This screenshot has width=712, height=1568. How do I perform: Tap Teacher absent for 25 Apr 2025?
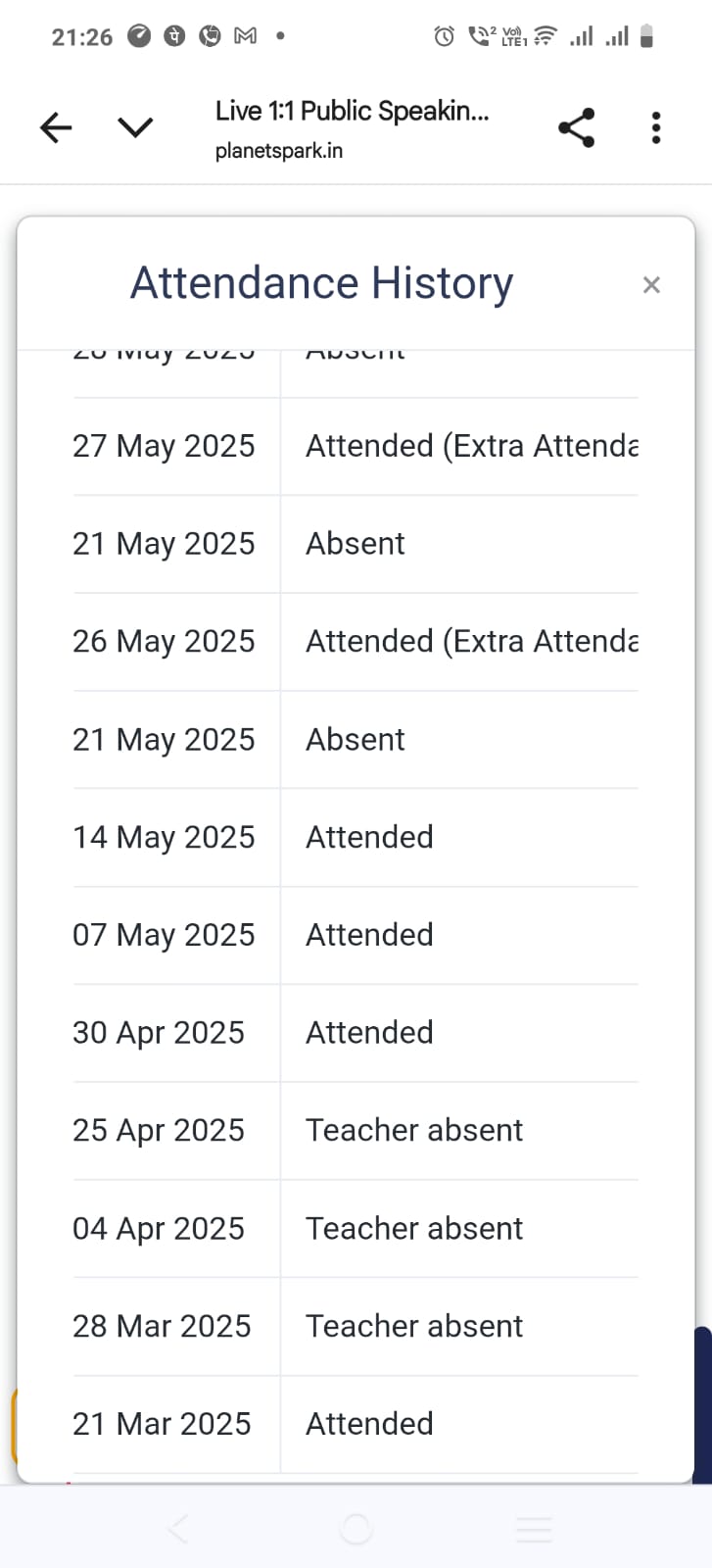tap(414, 1130)
